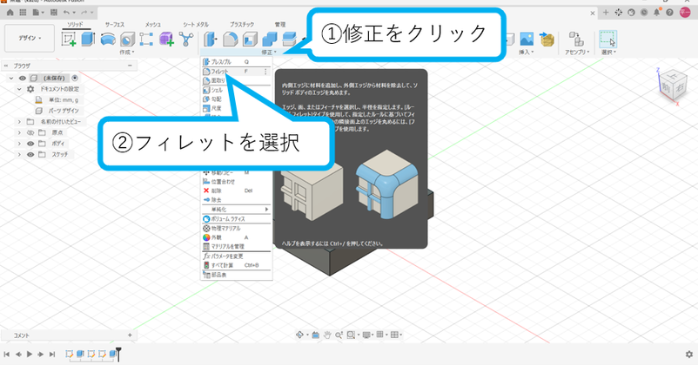Choose 位置合わせ from the Modify menu

(236, 182)
